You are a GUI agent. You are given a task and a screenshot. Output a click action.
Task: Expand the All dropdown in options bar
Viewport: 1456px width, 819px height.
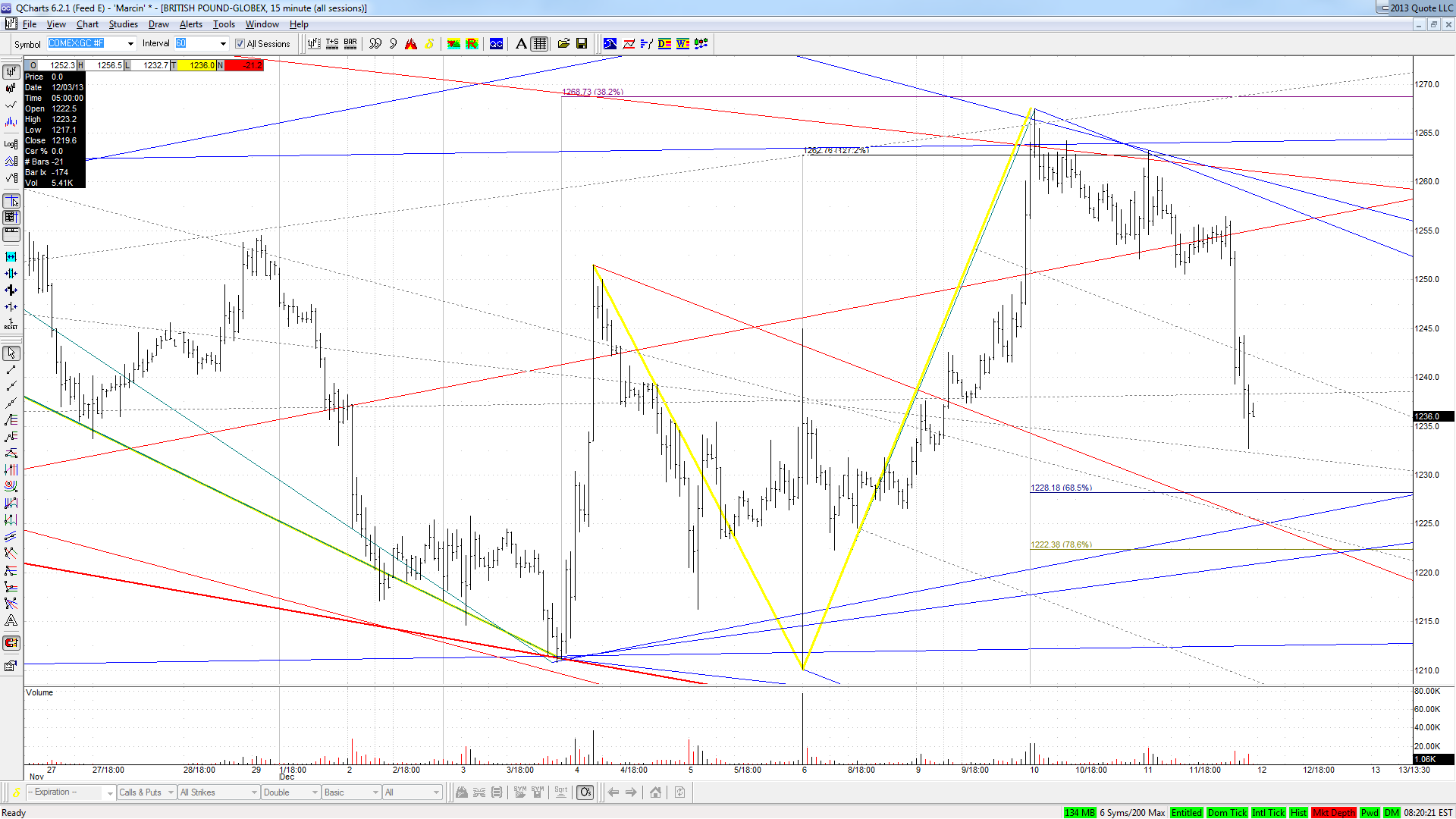pyautogui.click(x=436, y=792)
